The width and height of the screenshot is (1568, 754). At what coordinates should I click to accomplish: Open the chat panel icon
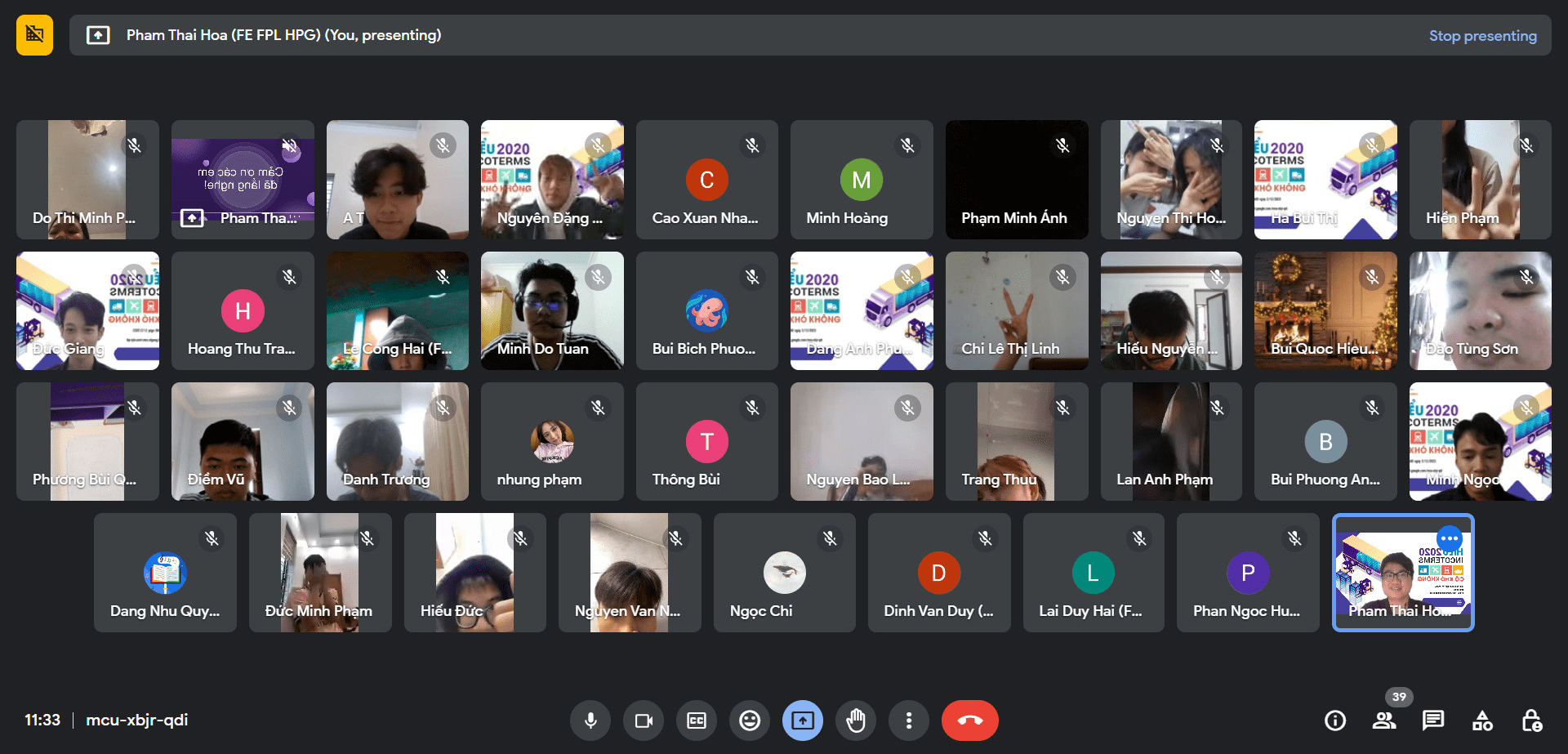[x=1433, y=721]
